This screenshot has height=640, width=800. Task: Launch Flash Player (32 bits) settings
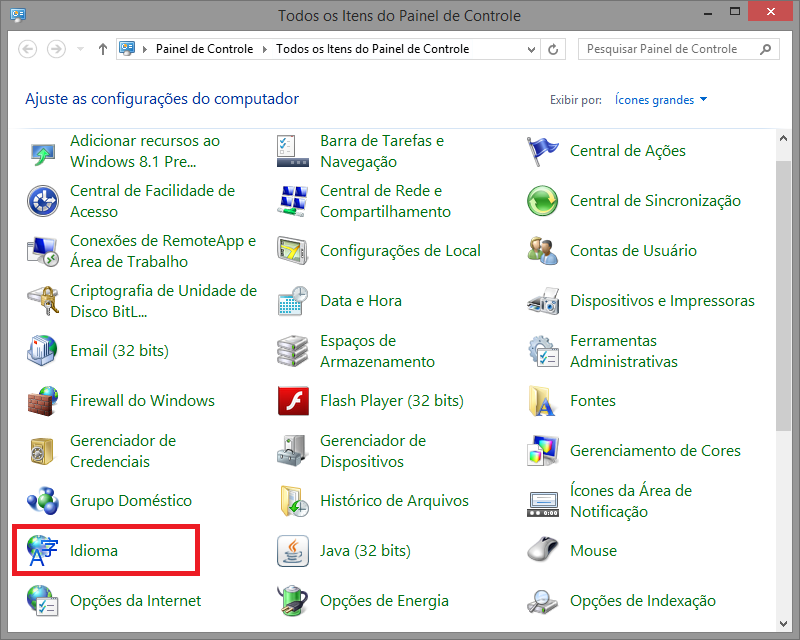(392, 400)
